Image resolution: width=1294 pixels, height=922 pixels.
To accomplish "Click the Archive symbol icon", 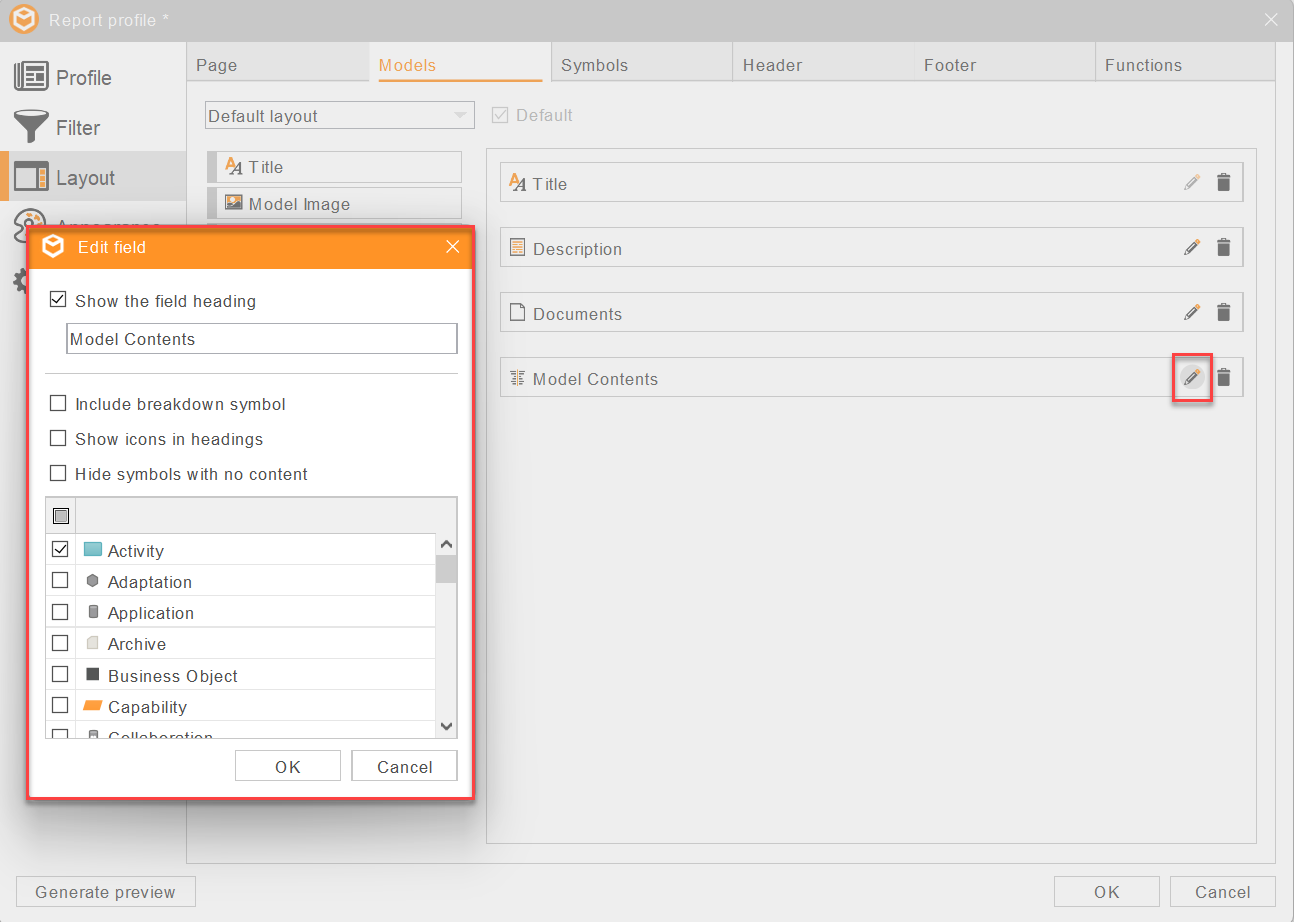I will [93, 643].
